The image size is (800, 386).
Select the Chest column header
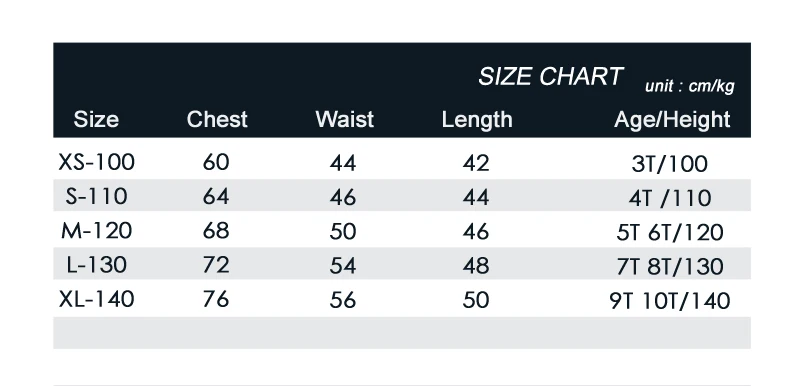coord(217,119)
